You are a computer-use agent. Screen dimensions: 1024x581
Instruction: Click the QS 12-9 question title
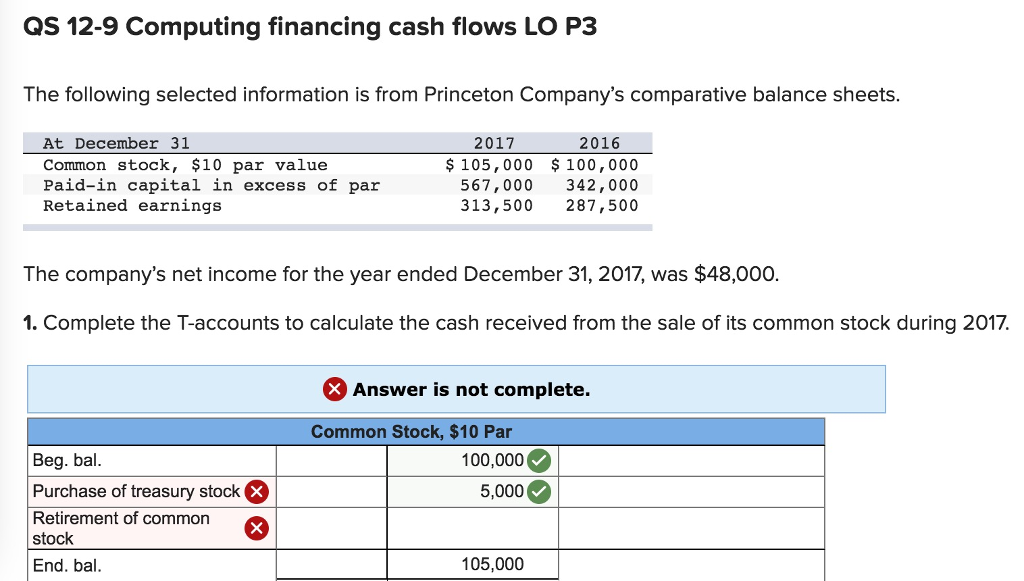310,27
